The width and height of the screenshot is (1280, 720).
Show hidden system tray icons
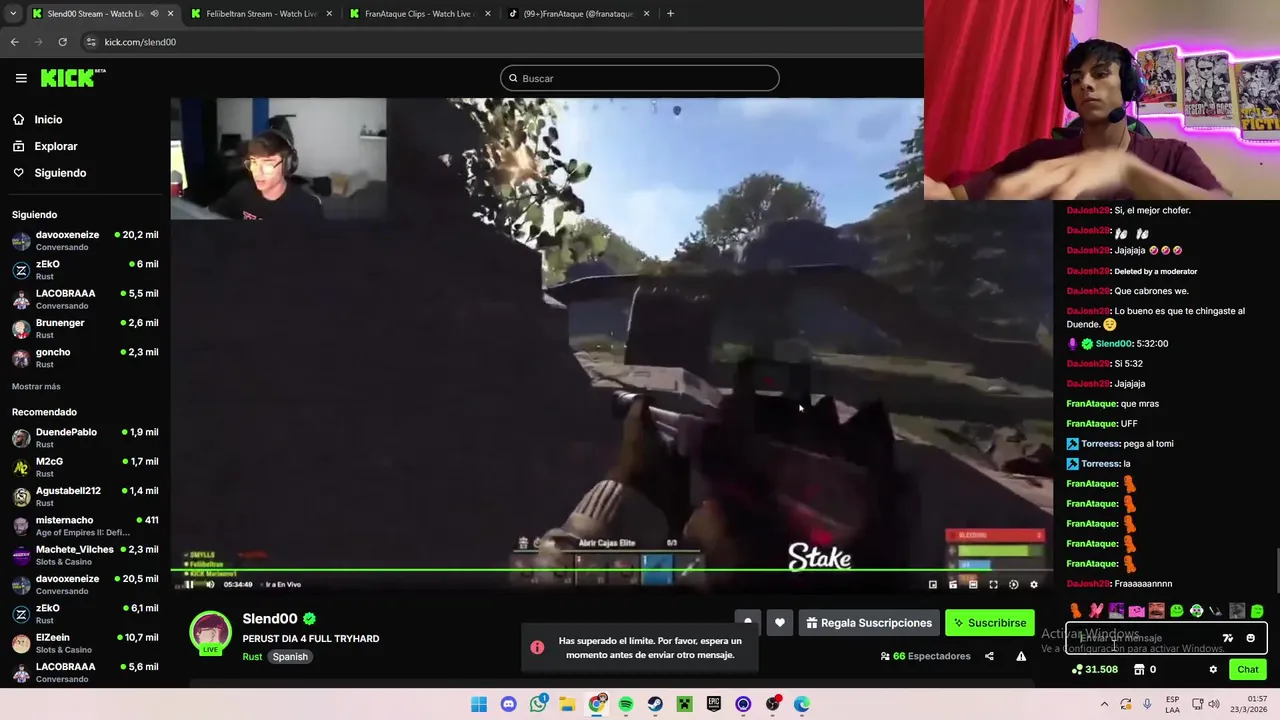tap(1105, 704)
